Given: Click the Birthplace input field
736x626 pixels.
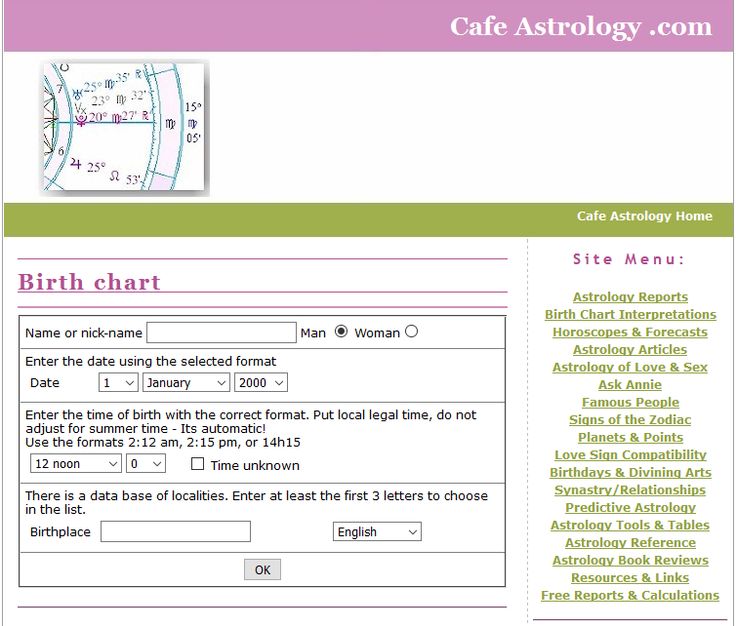Looking at the screenshot, I should [176, 532].
